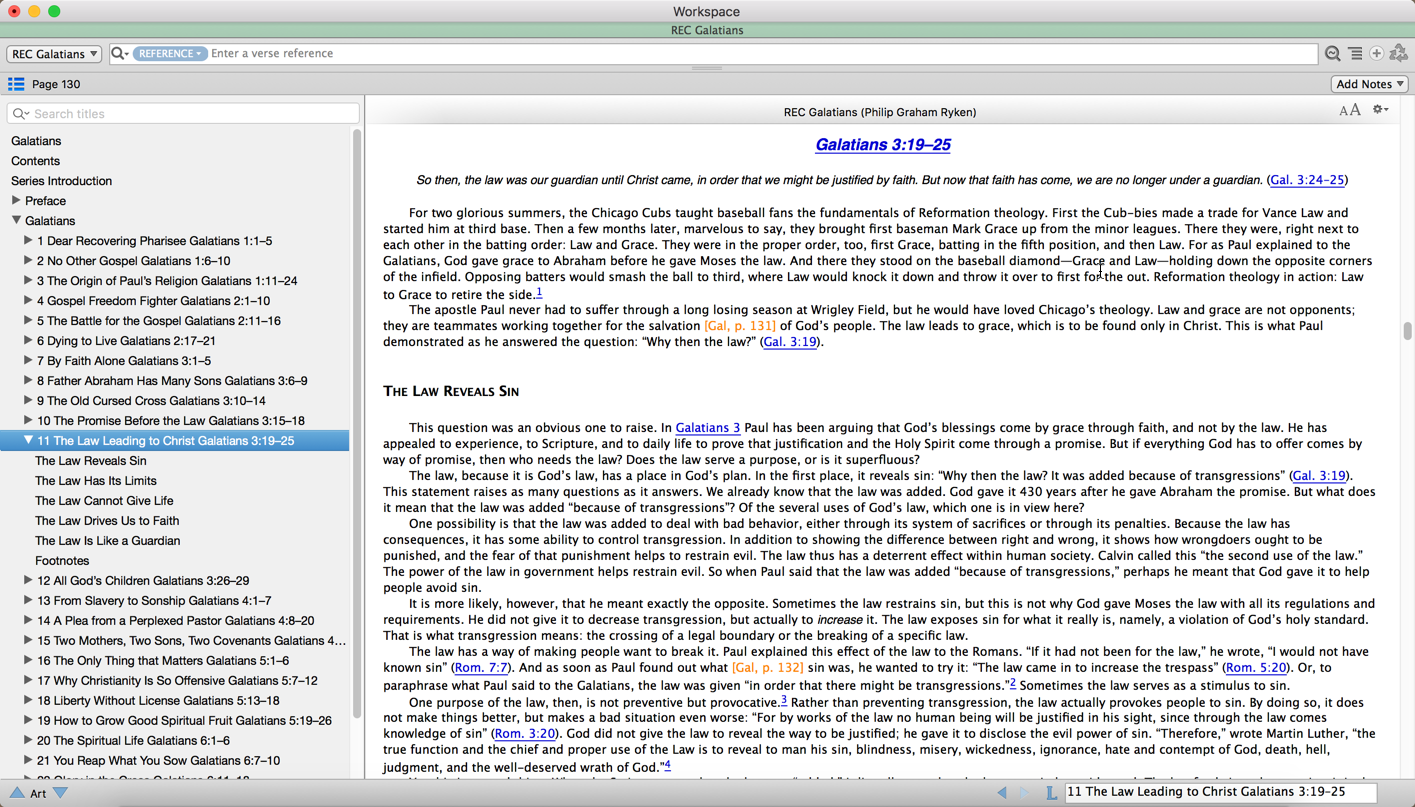Image resolution: width=1415 pixels, height=807 pixels.
Task: Open the Add Notes dropdown
Action: point(1370,84)
